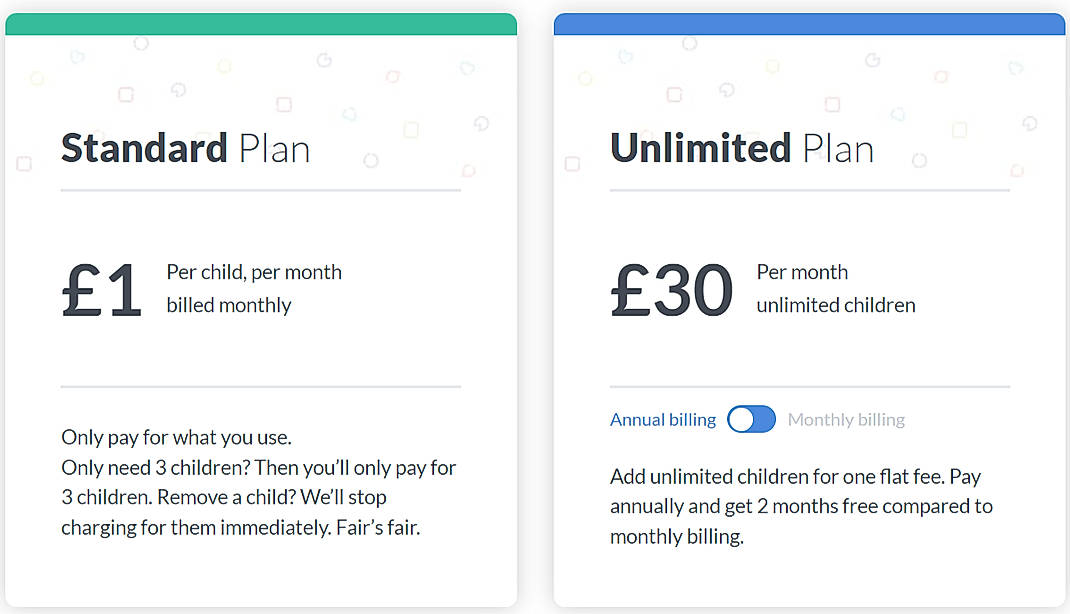1070x614 pixels.
Task: Select the £30 per month price
Action: click(x=671, y=290)
